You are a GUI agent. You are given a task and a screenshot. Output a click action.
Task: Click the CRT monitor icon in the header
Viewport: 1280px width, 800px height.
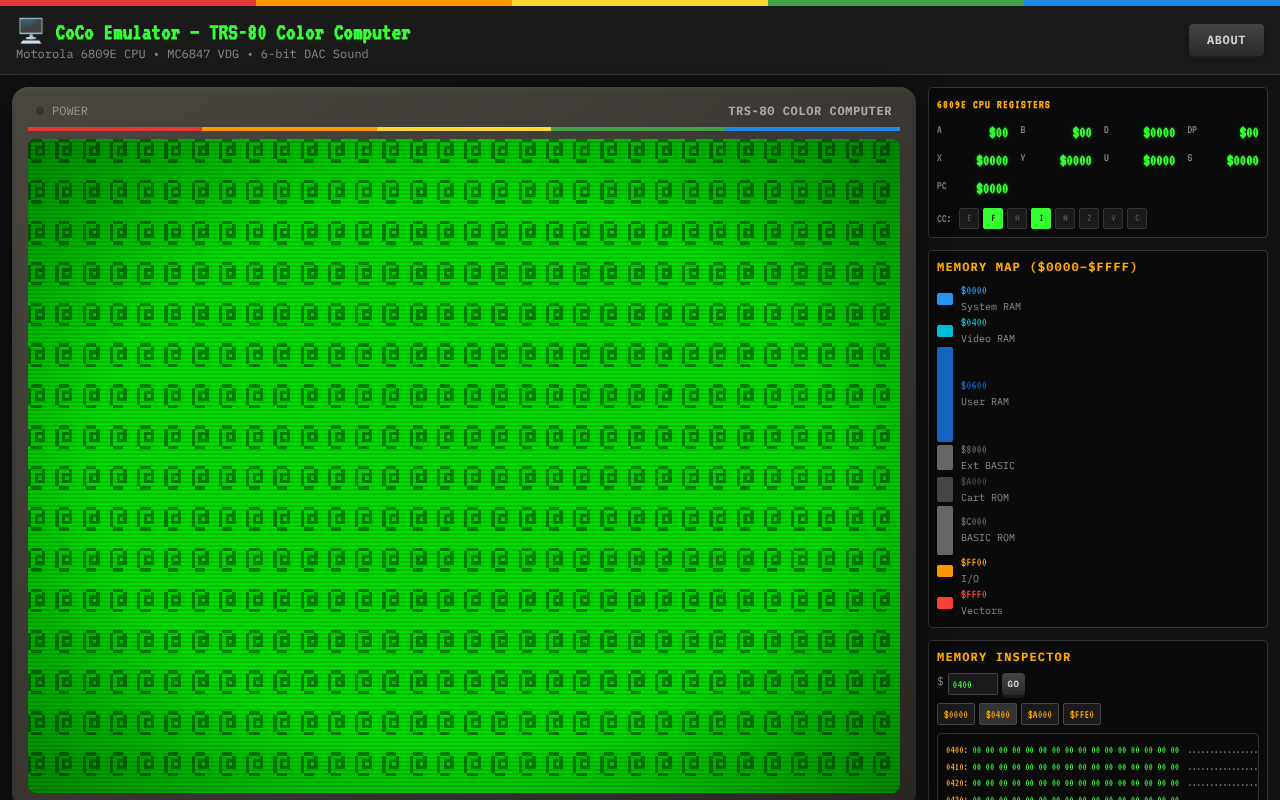tap(30, 30)
